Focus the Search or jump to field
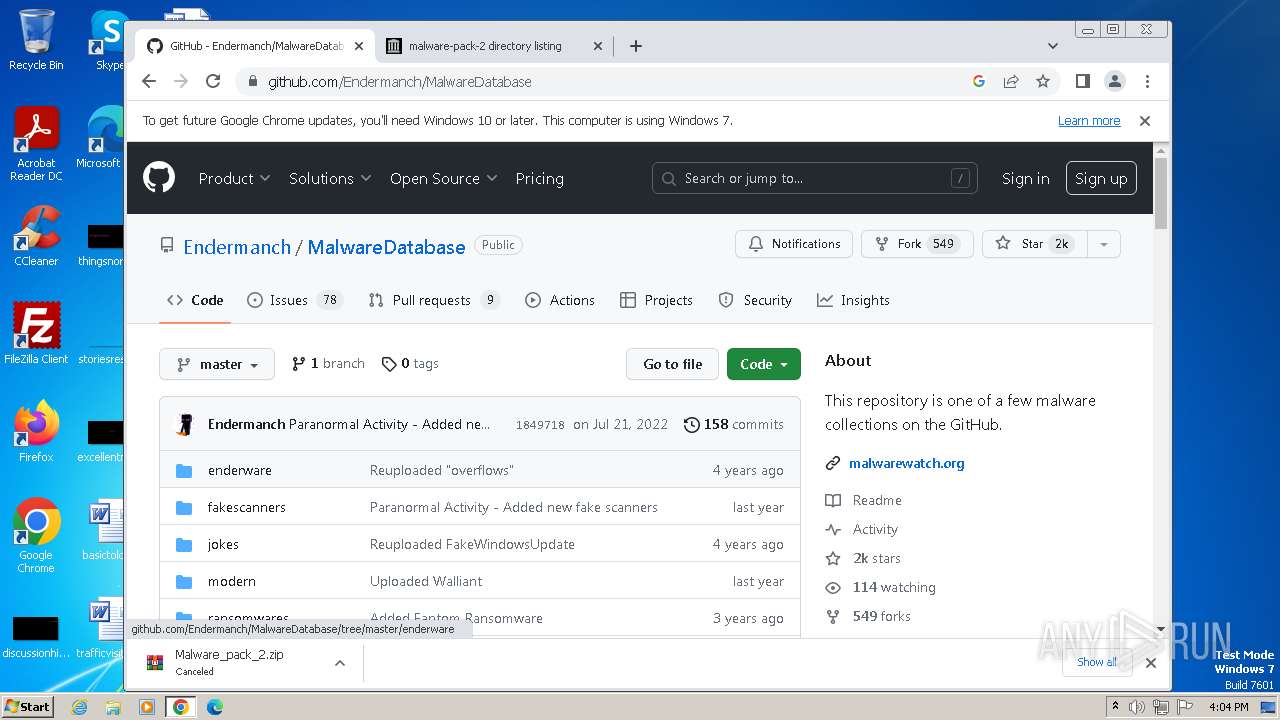Image resolution: width=1280 pixels, height=720 pixels. point(814,178)
